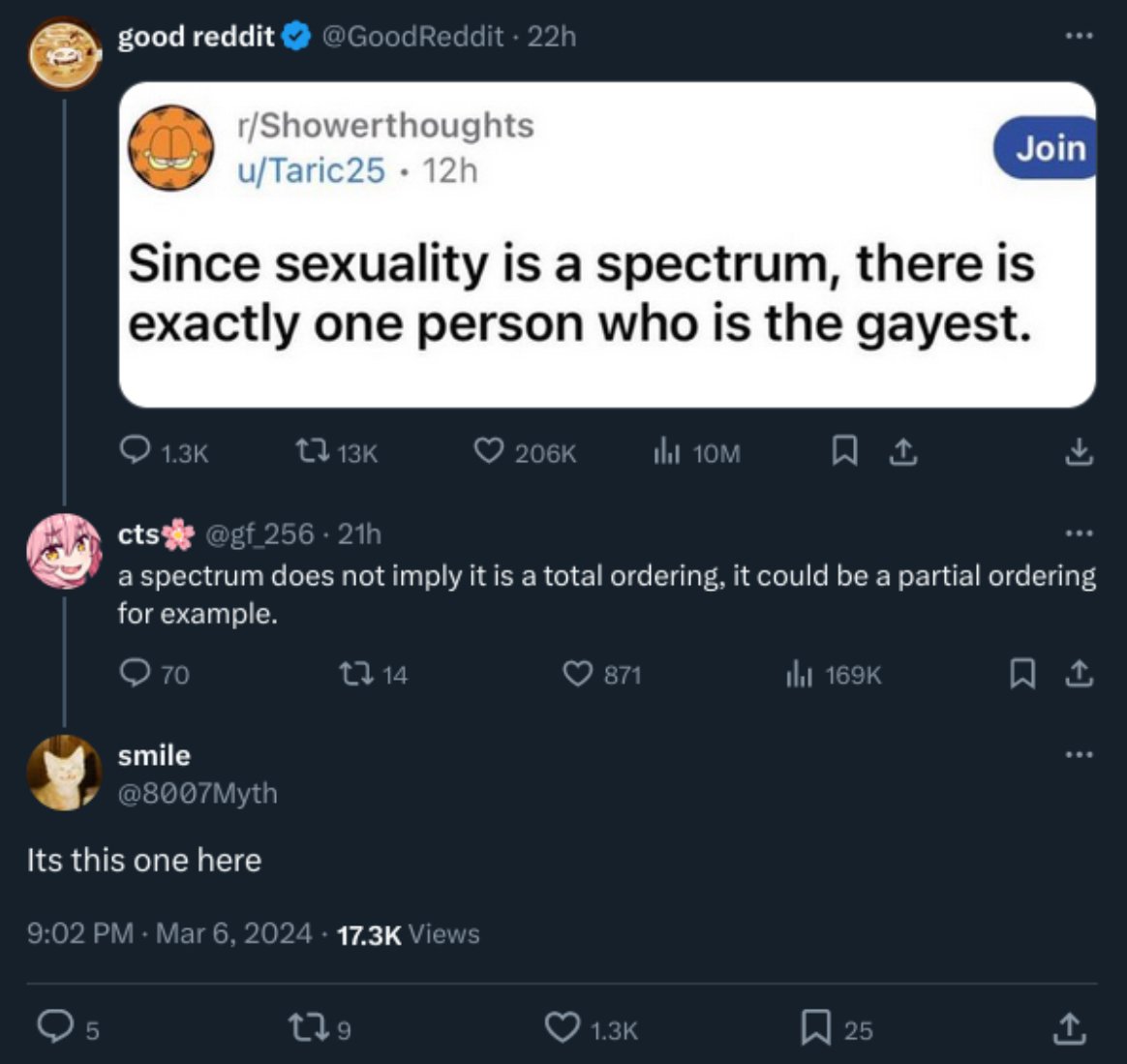
Task: Bookmark the good reddit post
Action: [844, 451]
